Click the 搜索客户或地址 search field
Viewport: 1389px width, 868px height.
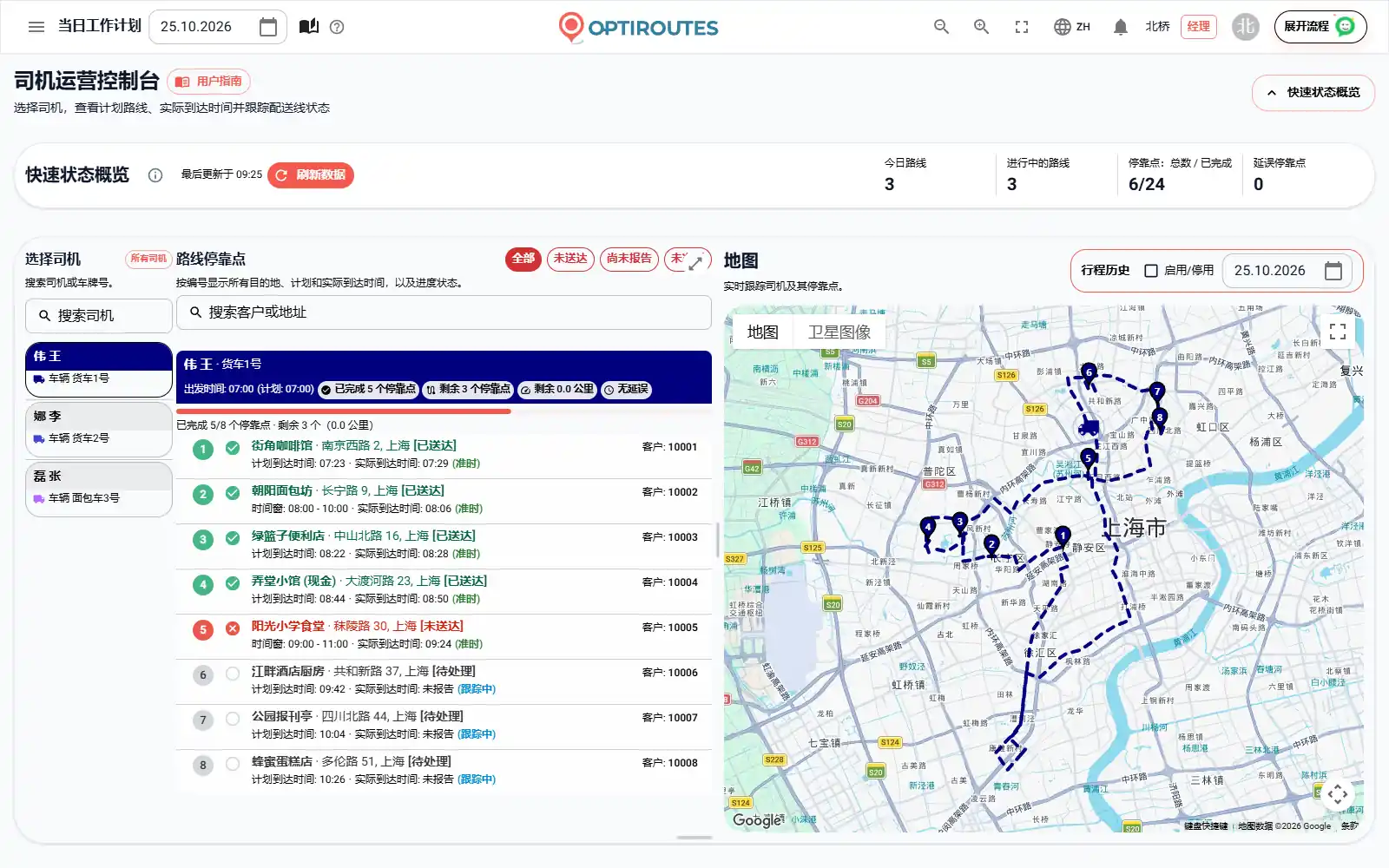pos(444,312)
